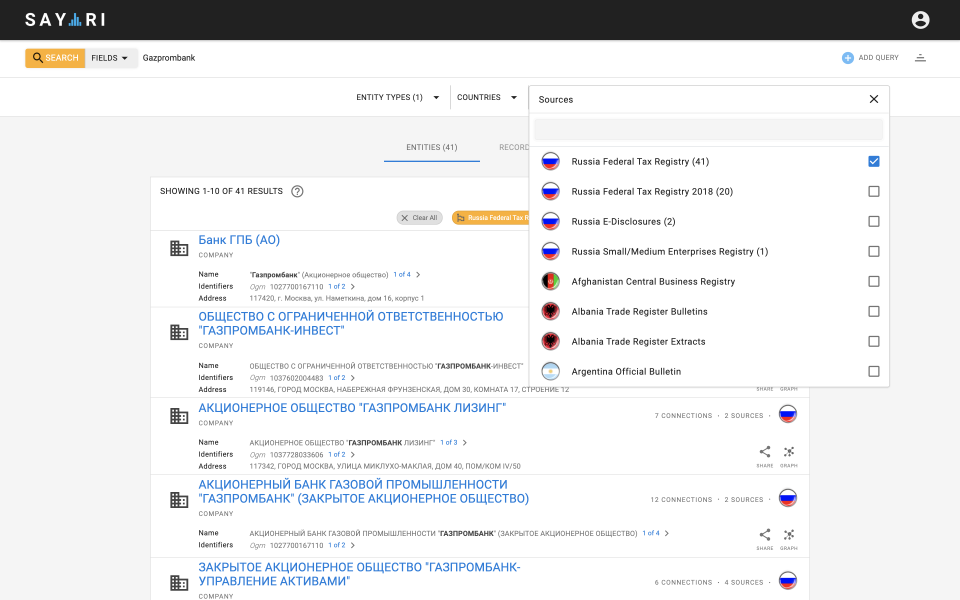Open the user account profile icon
Screen dimensions: 960x600
coord(920,20)
